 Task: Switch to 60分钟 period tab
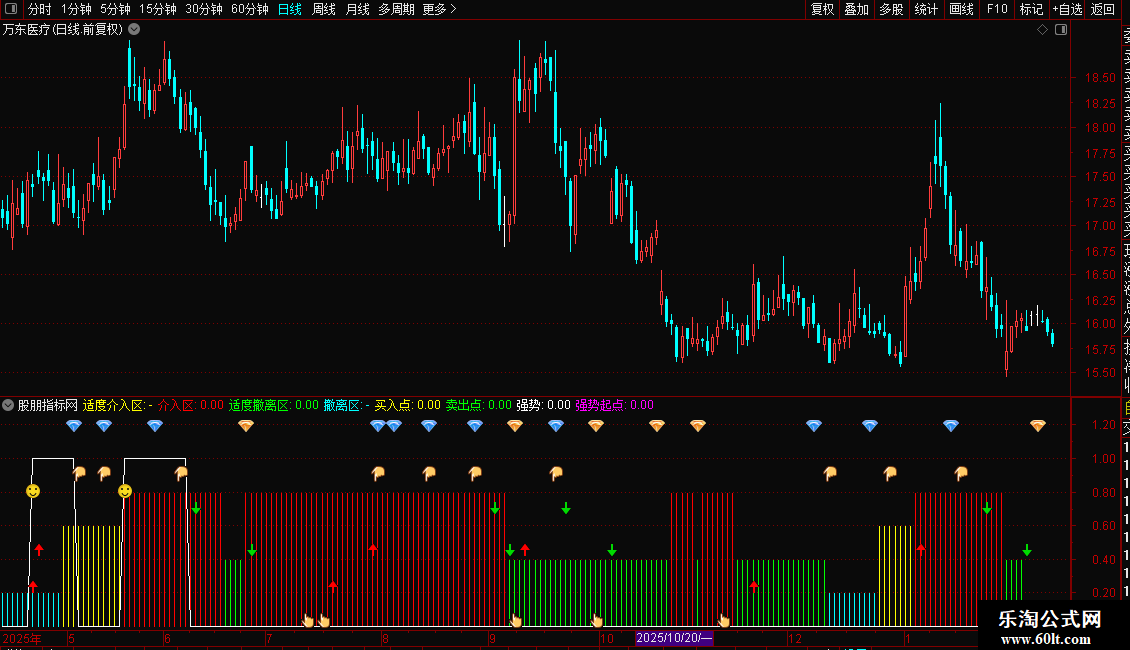(x=249, y=9)
